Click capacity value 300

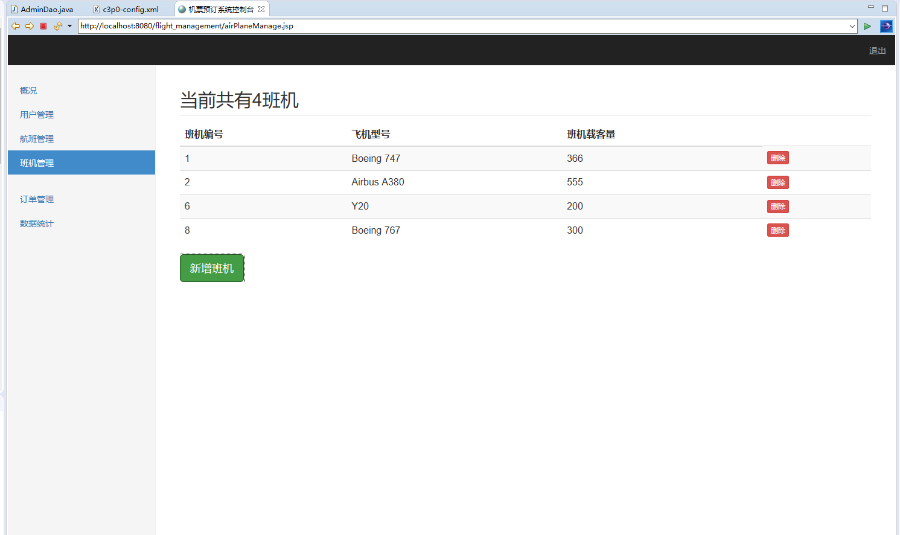click(x=575, y=230)
